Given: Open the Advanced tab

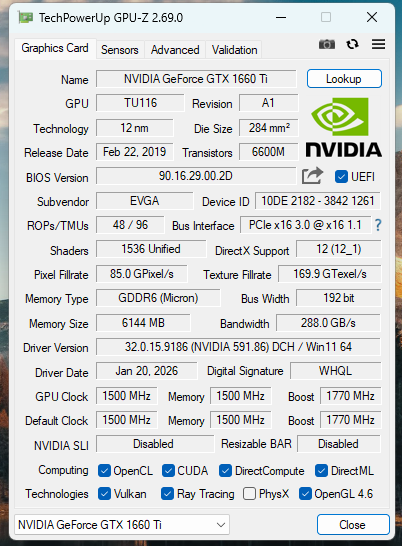Looking at the screenshot, I should coord(175,50).
